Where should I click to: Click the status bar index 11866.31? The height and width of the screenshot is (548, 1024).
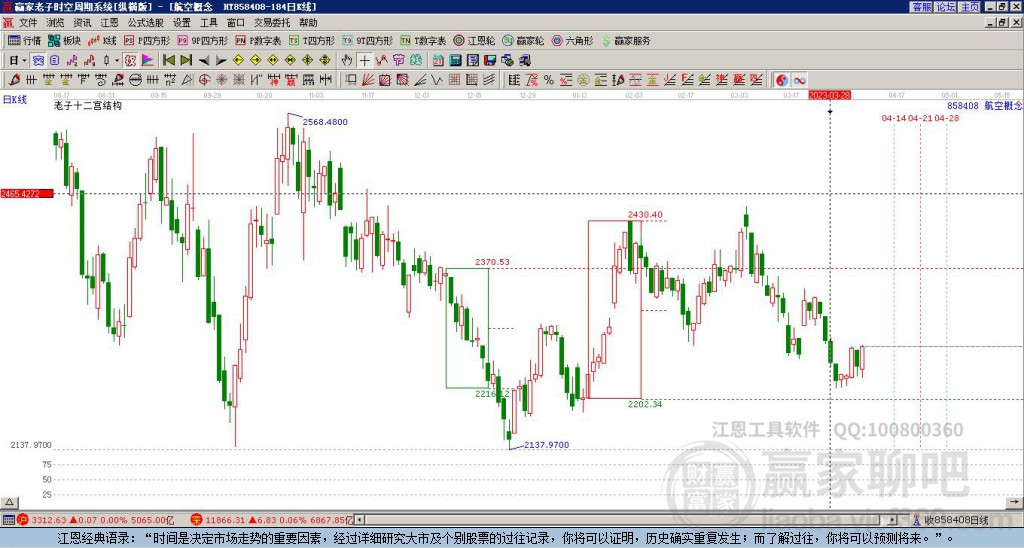click(x=225, y=520)
